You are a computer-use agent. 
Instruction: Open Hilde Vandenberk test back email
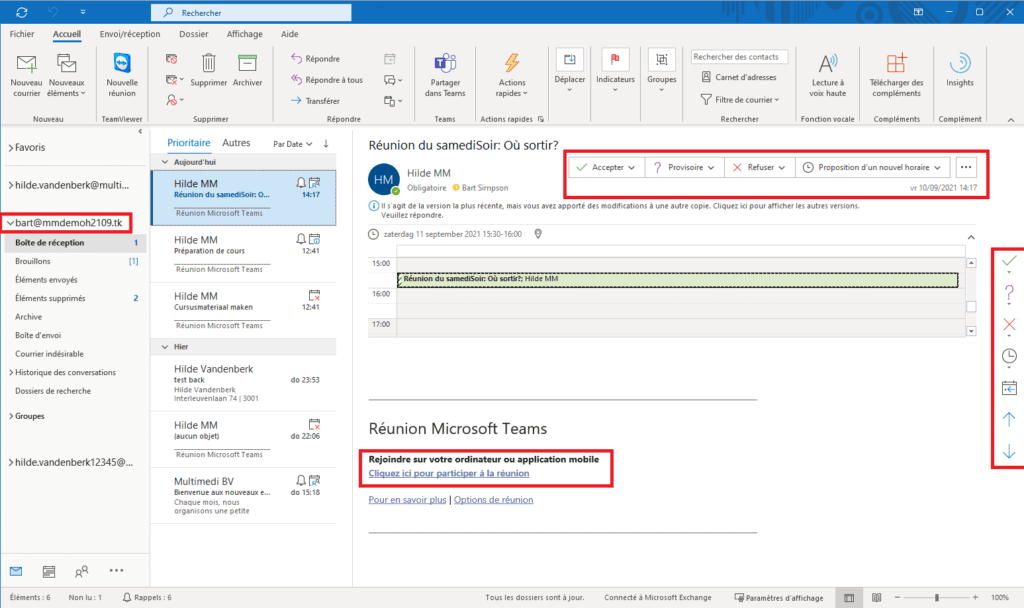pyautogui.click(x=244, y=383)
